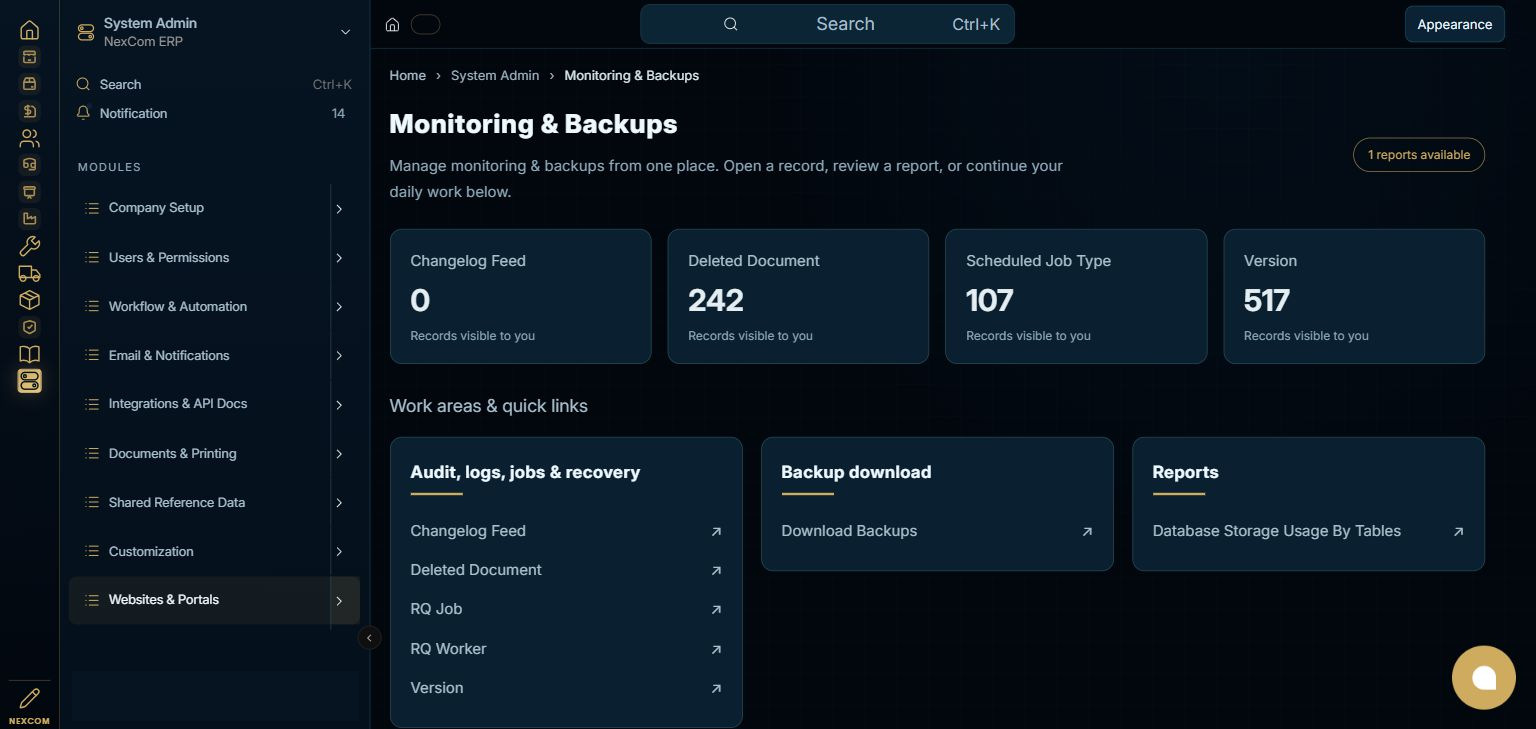The height and width of the screenshot is (729, 1536).
Task: Open the wrench maintenance module icon in the rail
Action: (x=30, y=246)
